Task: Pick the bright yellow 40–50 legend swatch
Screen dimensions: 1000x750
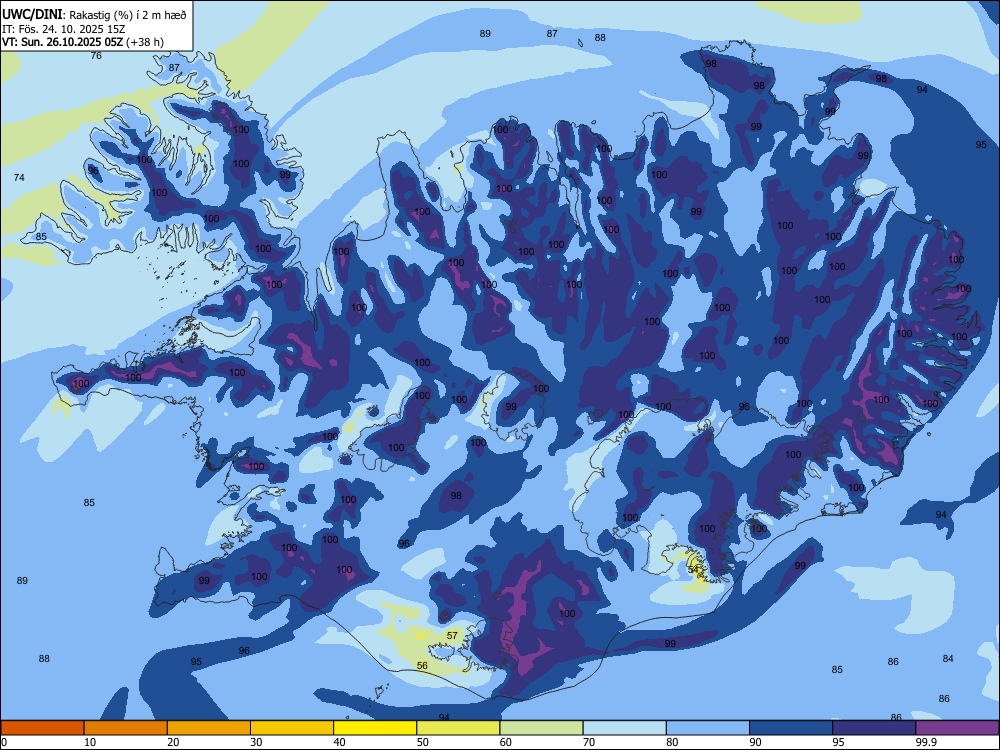Action: 375,728
